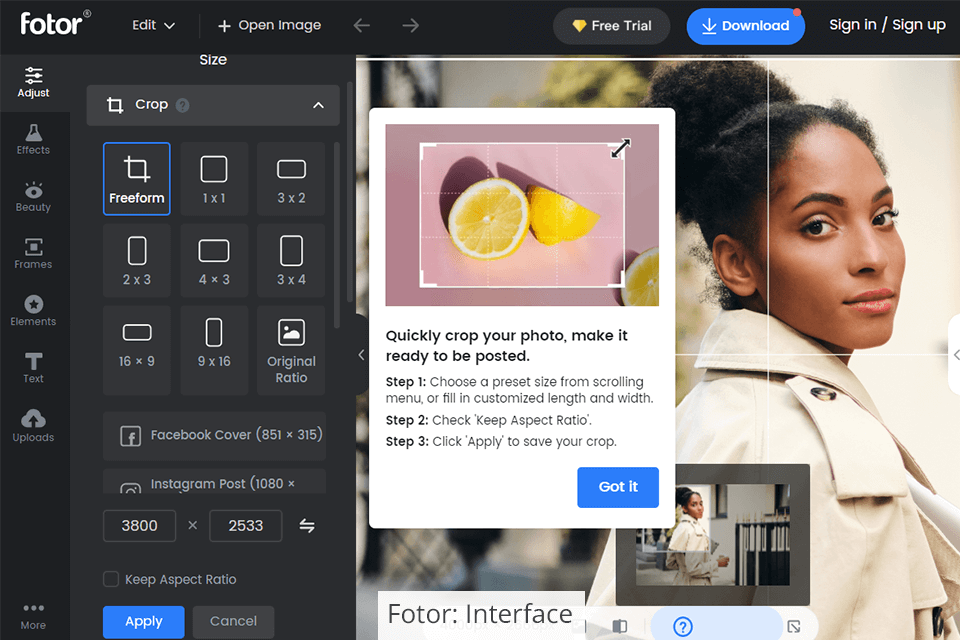The image size is (960, 640).
Task: Select the Text tool in sidebar
Action: tap(33, 368)
